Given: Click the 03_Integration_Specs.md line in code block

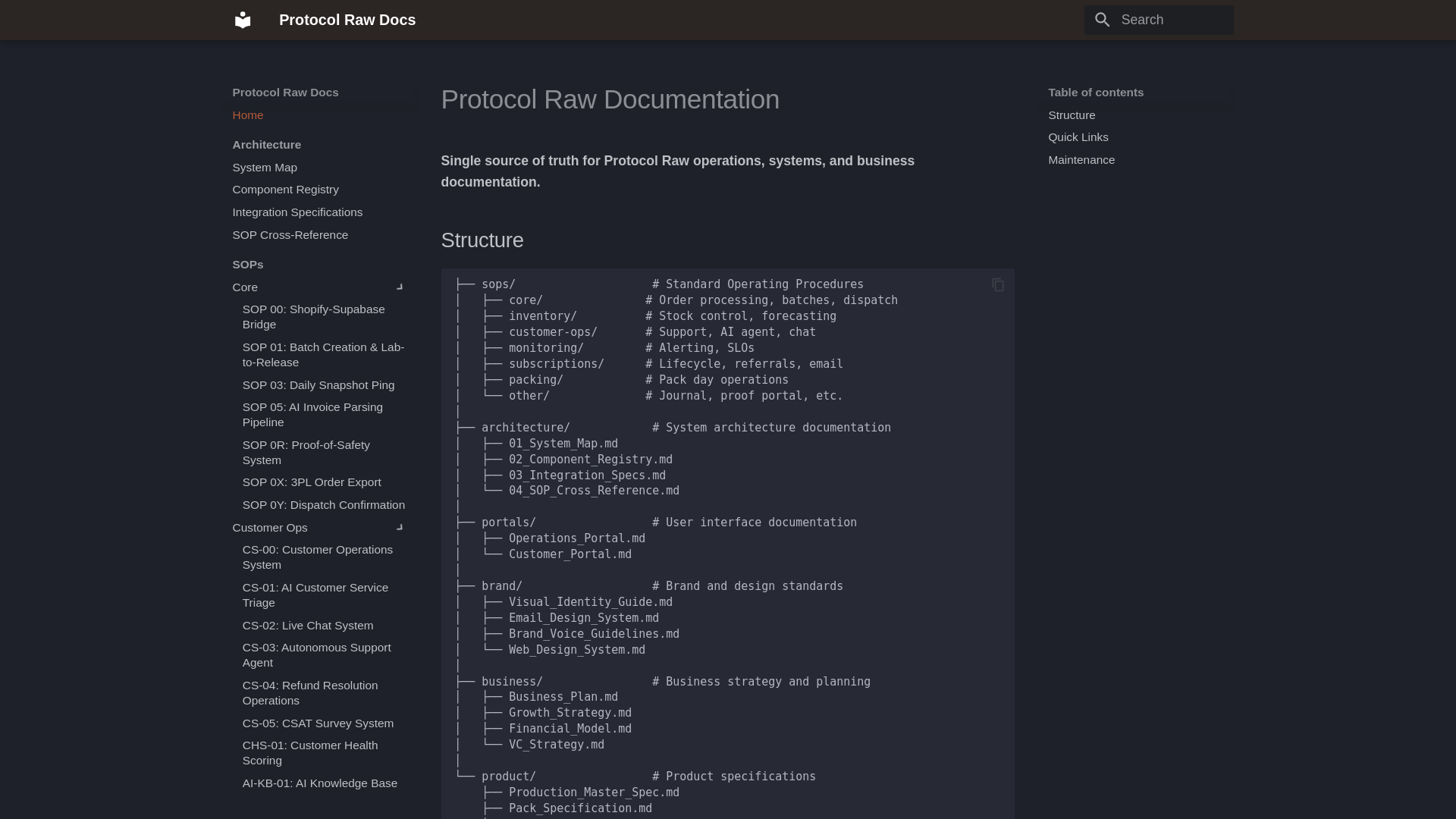Looking at the screenshot, I should [588, 475].
